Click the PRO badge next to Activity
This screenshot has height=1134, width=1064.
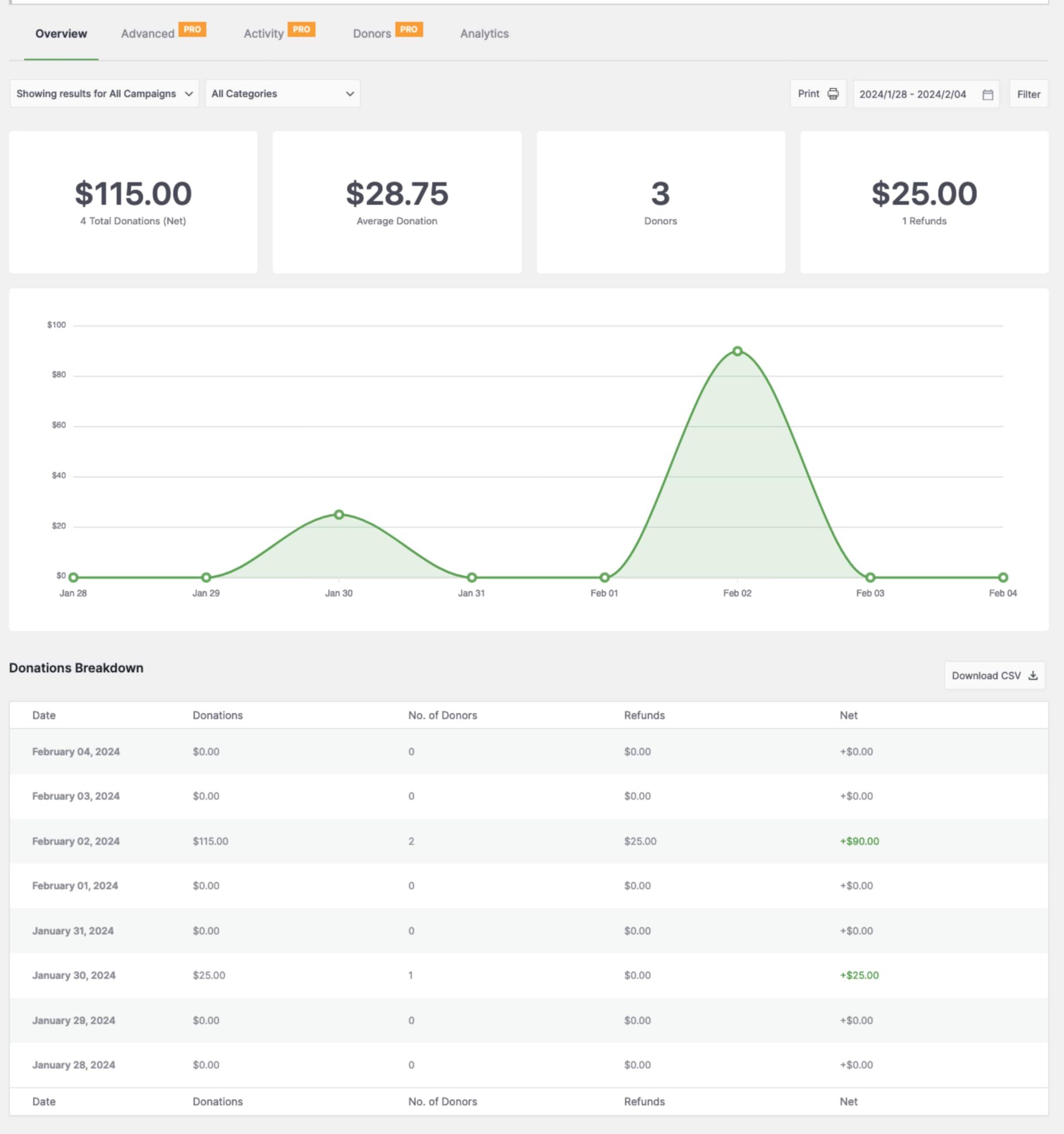click(301, 29)
